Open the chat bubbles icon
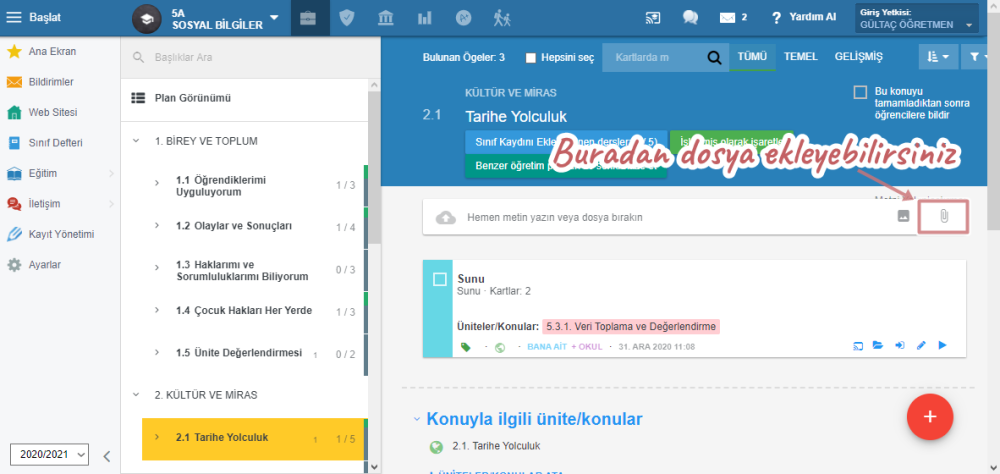Image resolution: width=1000 pixels, height=474 pixels. [x=690, y=18]
